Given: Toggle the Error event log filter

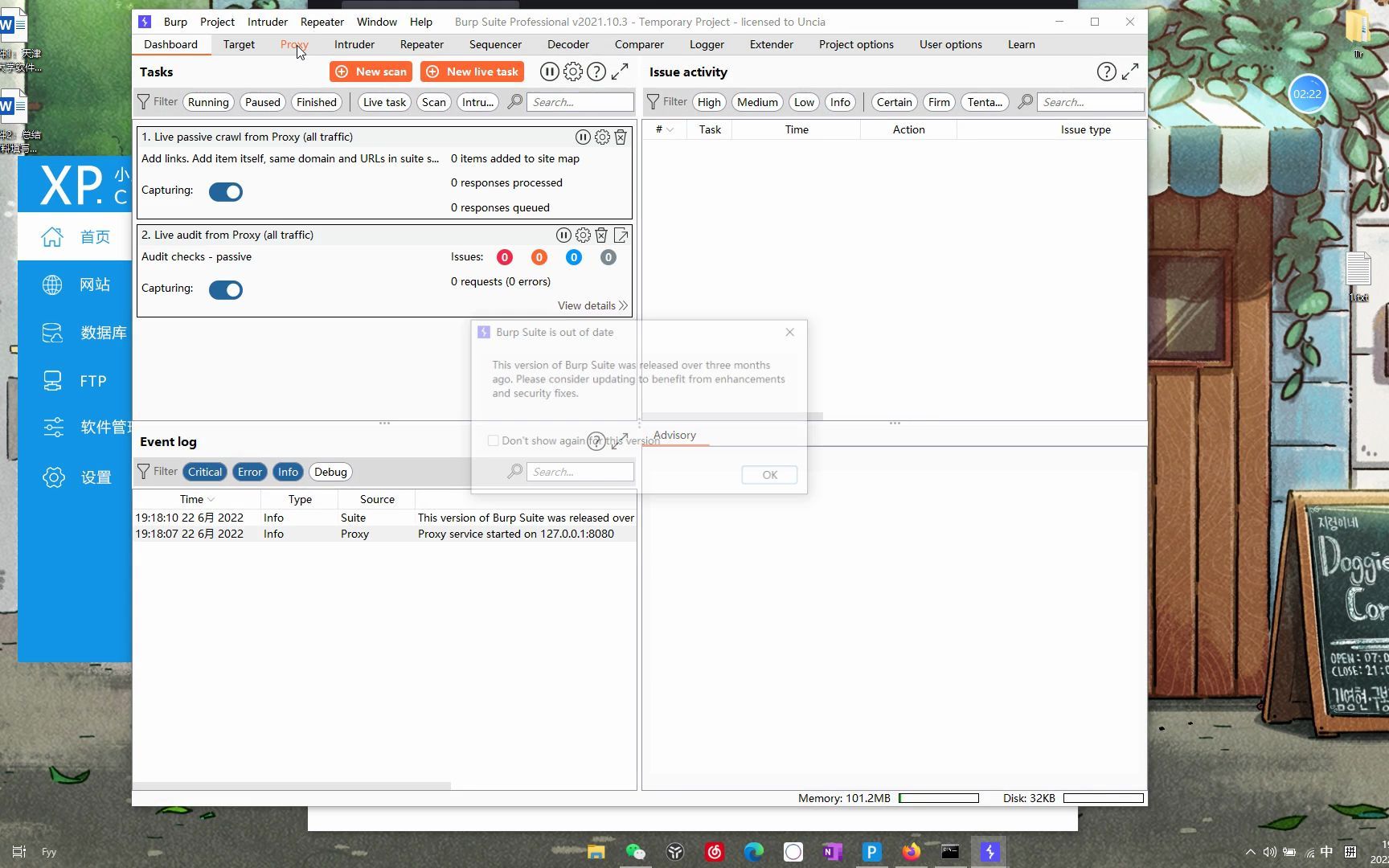Looking at the screenshot, I should pos(250,472).
